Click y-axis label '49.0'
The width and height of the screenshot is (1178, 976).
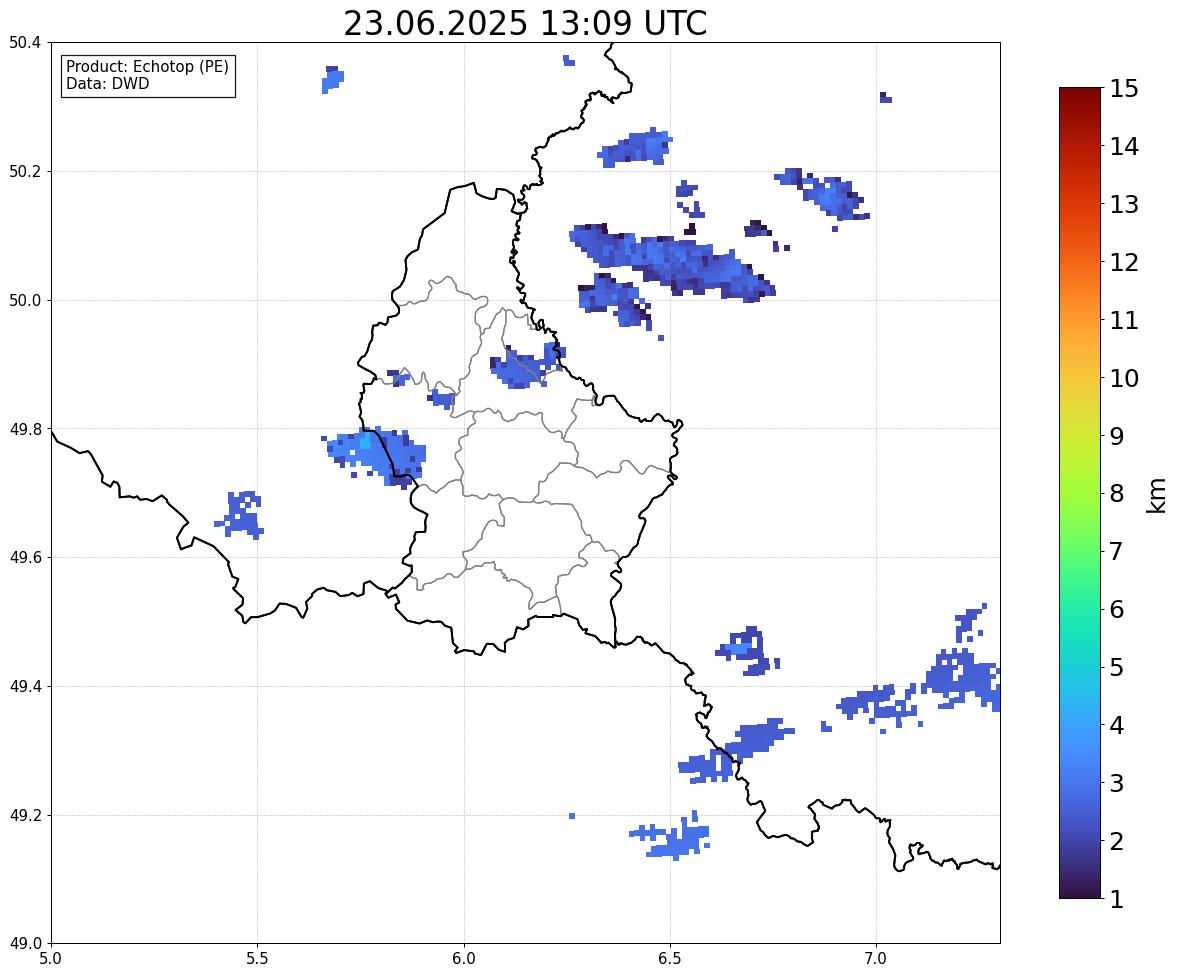click(25, 944)
